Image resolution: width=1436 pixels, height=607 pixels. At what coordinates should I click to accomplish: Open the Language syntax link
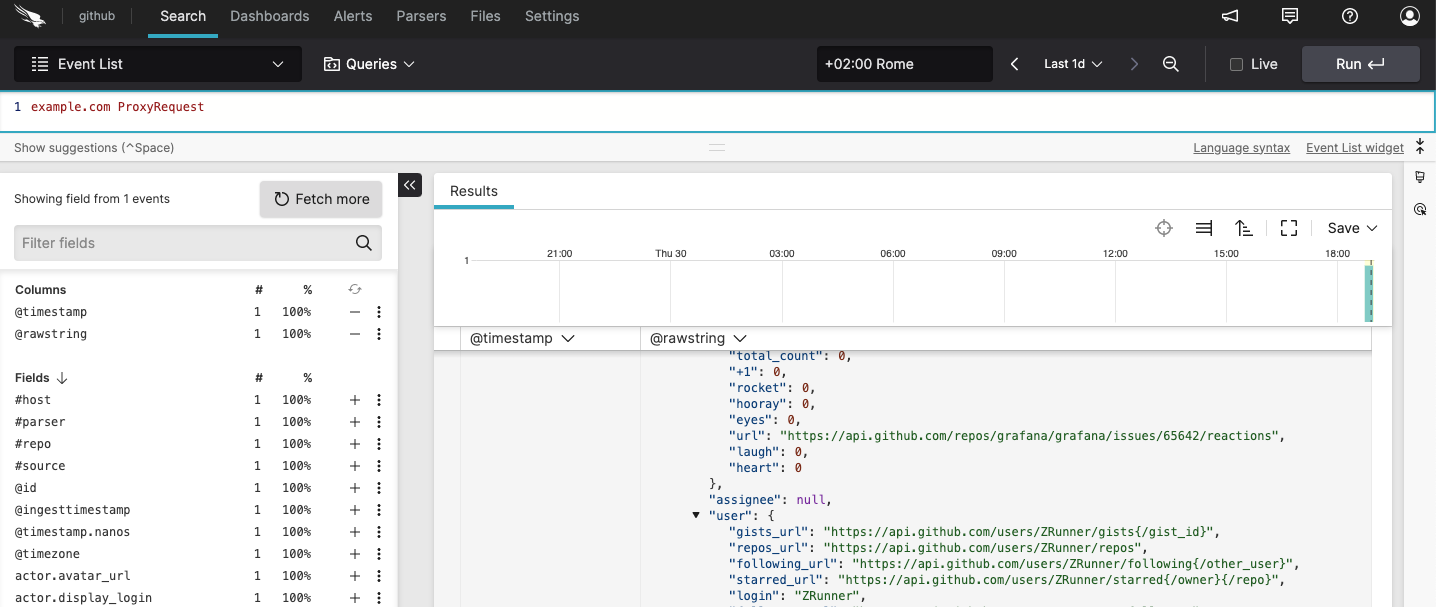point(1241,147)
